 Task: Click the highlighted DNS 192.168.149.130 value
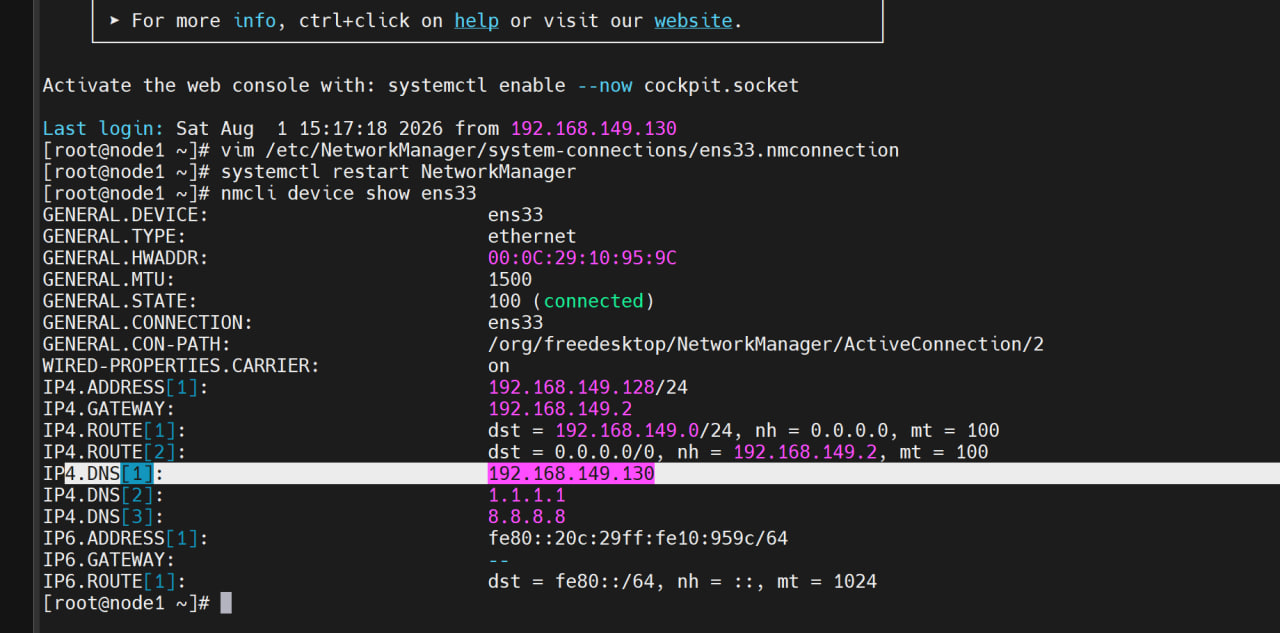point(571,473)
